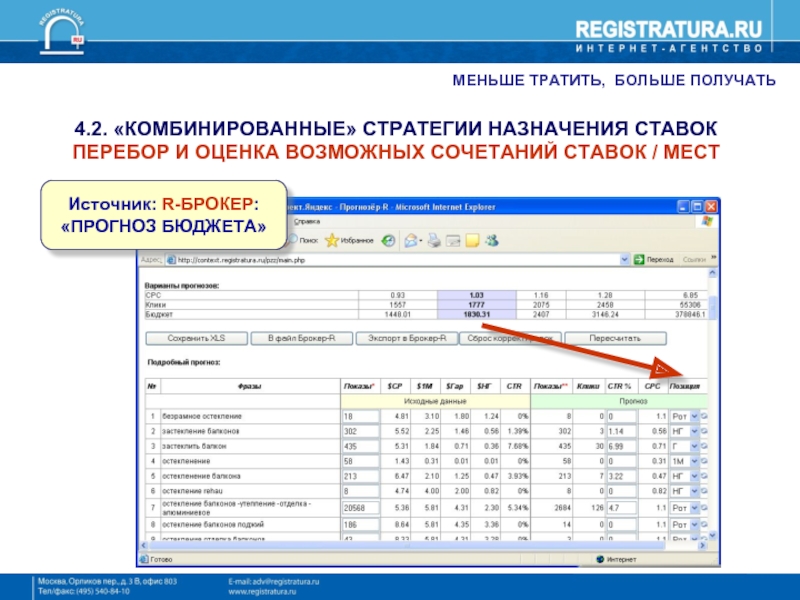The height and width of the screenshot is (600, 800).
Task: Open Избранное favorites star icon
Action: [332, 240]
